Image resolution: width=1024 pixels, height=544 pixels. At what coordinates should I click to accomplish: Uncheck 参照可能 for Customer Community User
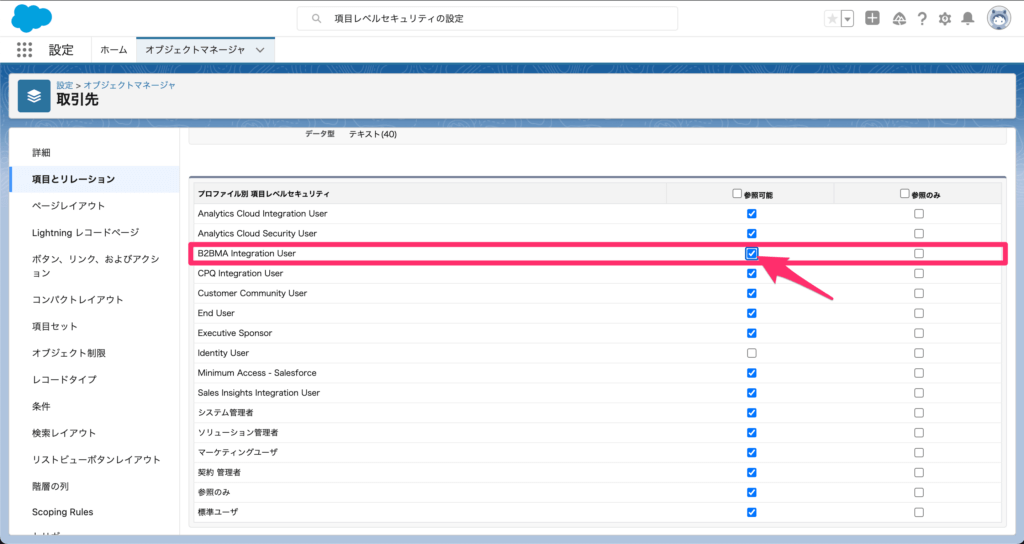(x=752, y=293)
